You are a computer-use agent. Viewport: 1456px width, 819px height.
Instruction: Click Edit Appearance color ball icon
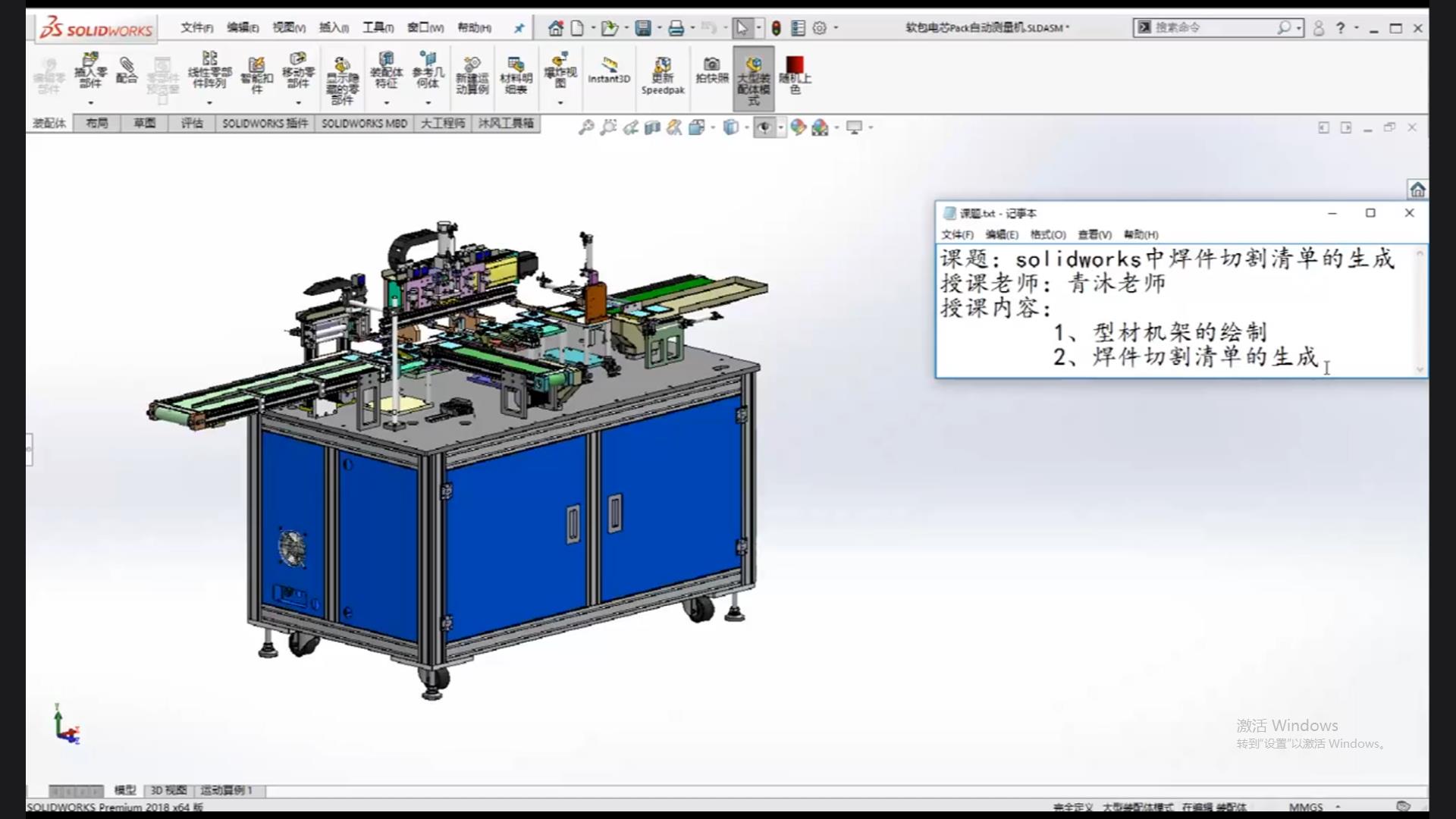pyautogui.click(x=798, y=127)
